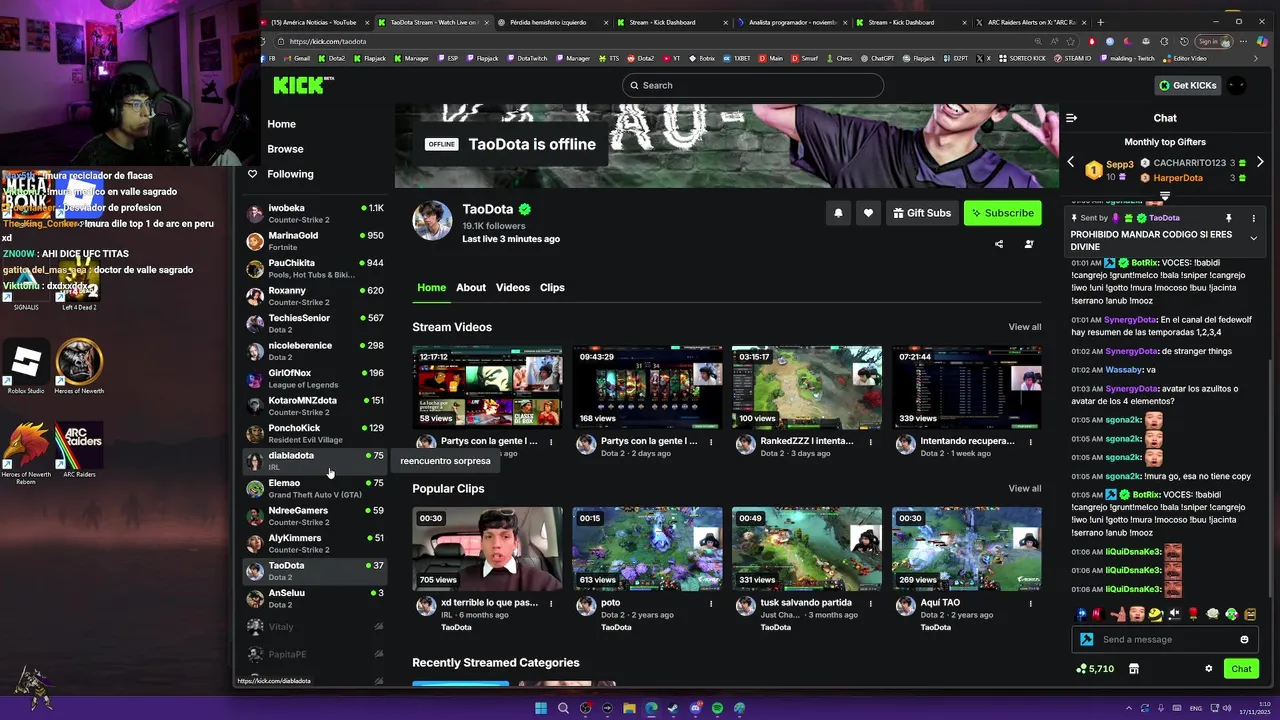Show previous top gifters with the left arrow
The width and height of the screenshot is (1280, 720).
tap(1070, 162)
